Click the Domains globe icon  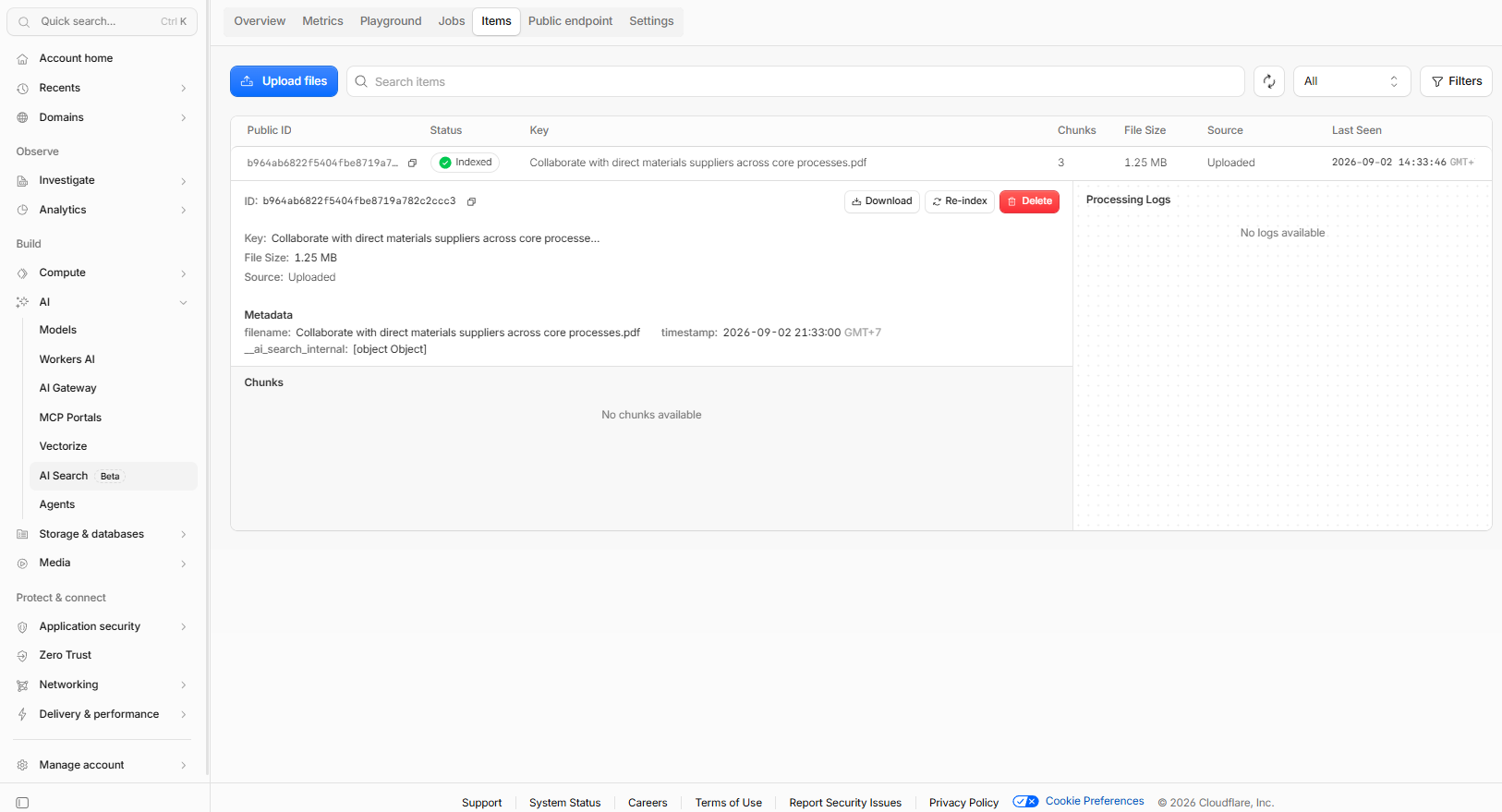[22, 118]
